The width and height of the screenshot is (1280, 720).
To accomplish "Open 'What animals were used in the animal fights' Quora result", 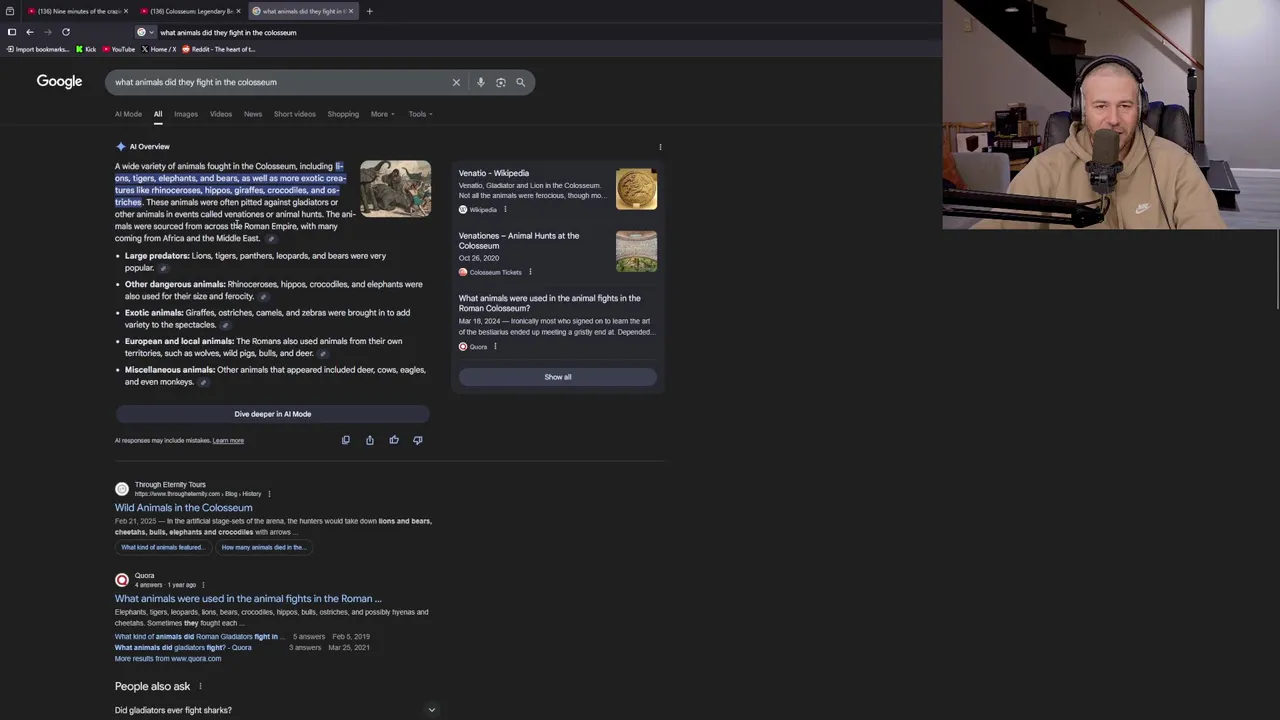I will point(248,599).
